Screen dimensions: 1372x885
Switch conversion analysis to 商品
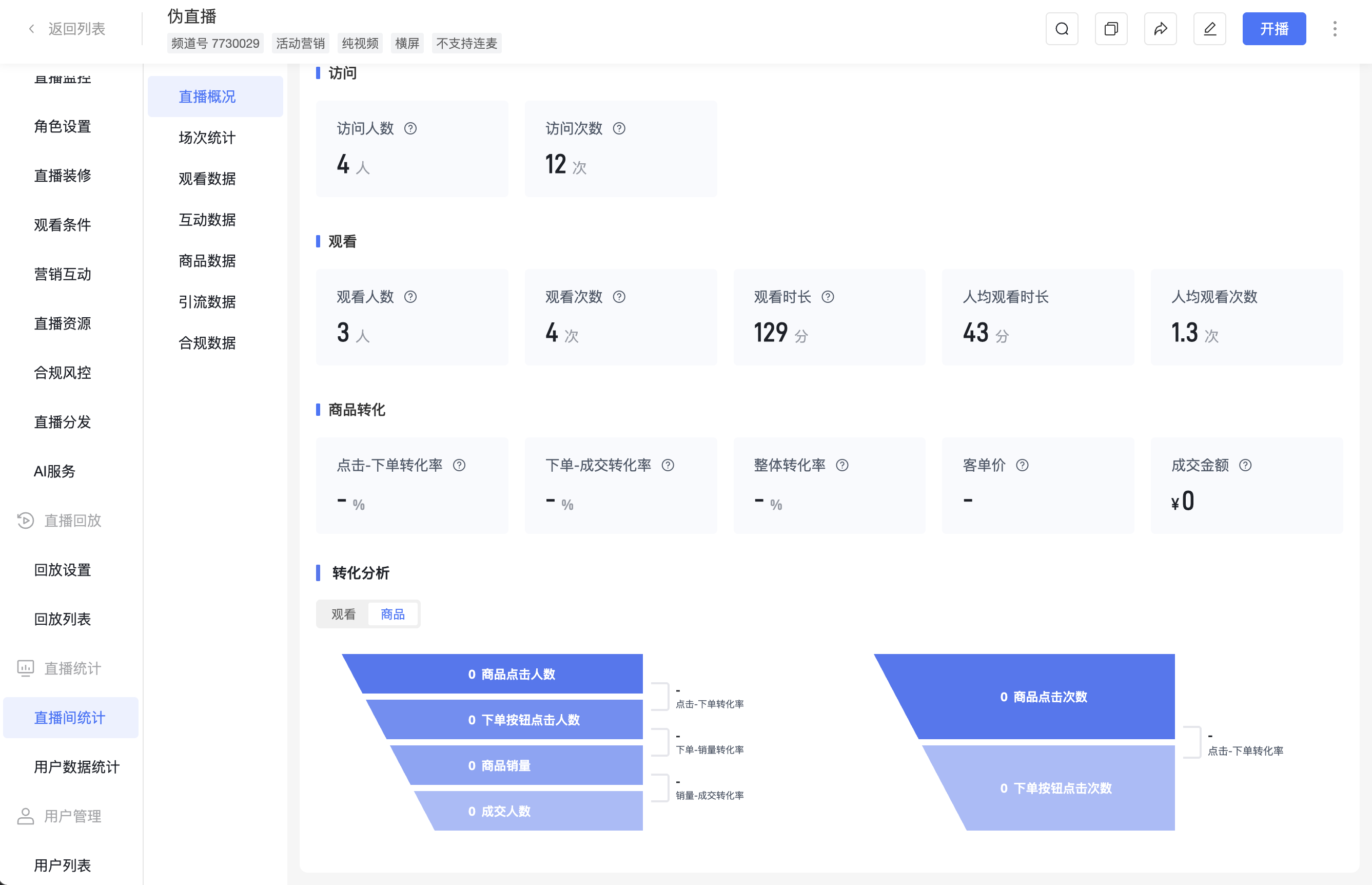click(x=393, y=614)
